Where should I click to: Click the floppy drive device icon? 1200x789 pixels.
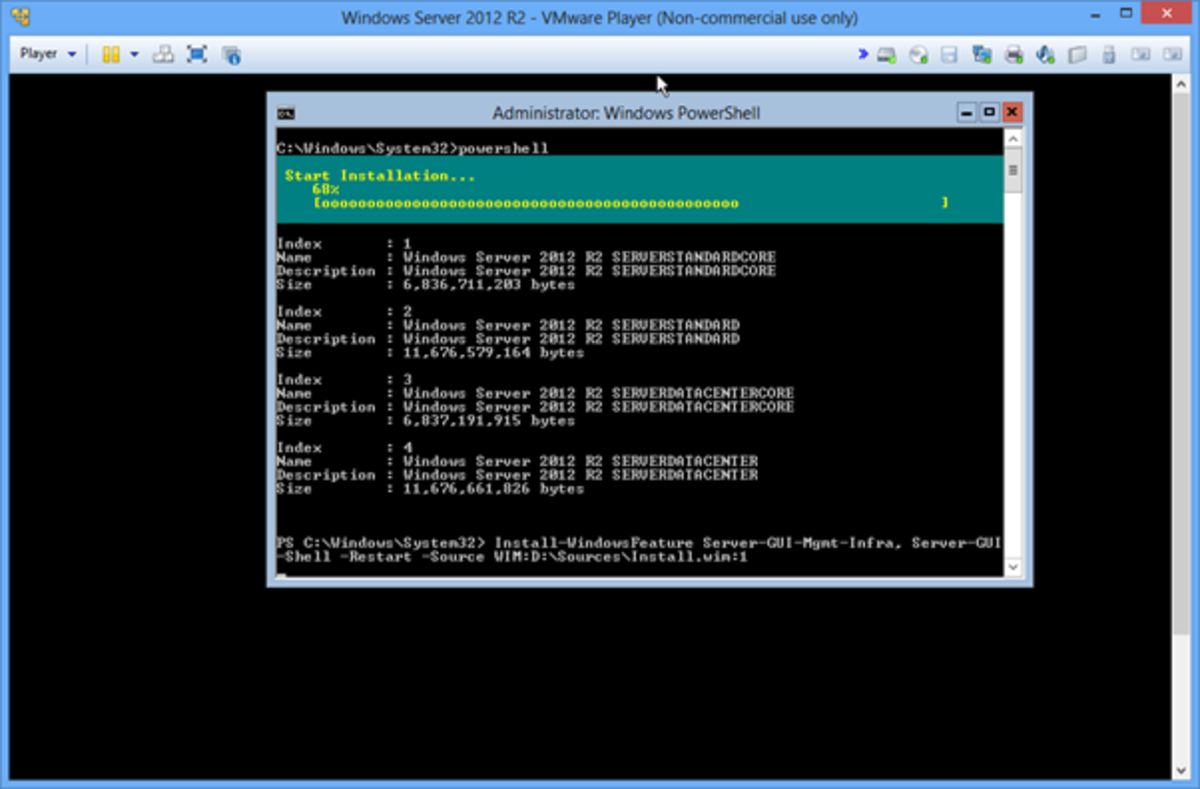point(949,54)
